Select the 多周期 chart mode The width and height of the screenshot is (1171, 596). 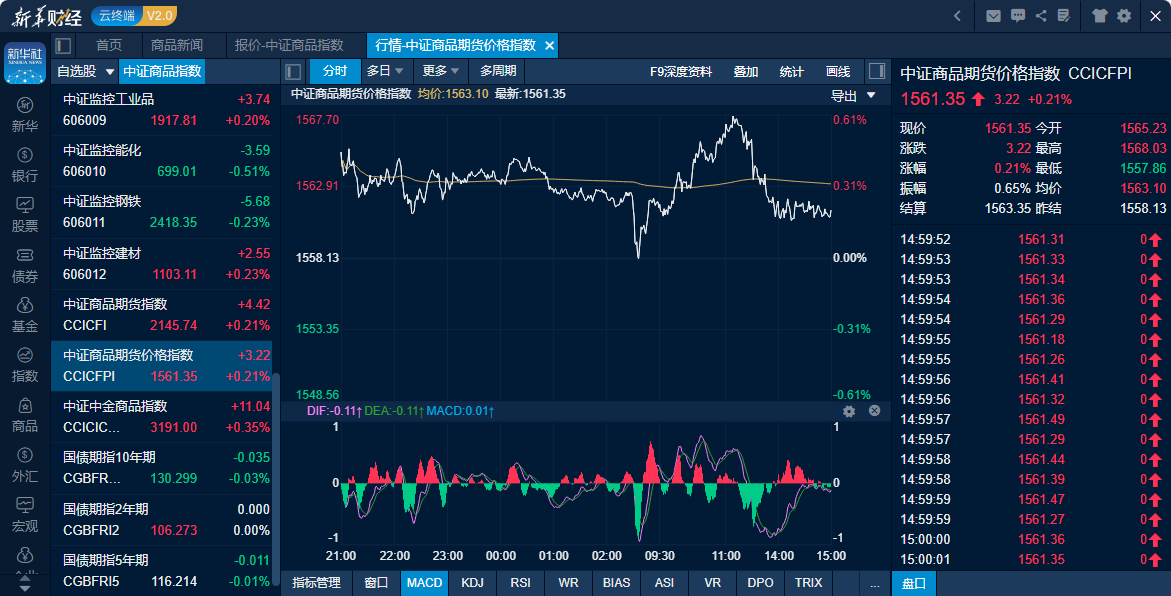pyautogui.click(x=498, y=71)
